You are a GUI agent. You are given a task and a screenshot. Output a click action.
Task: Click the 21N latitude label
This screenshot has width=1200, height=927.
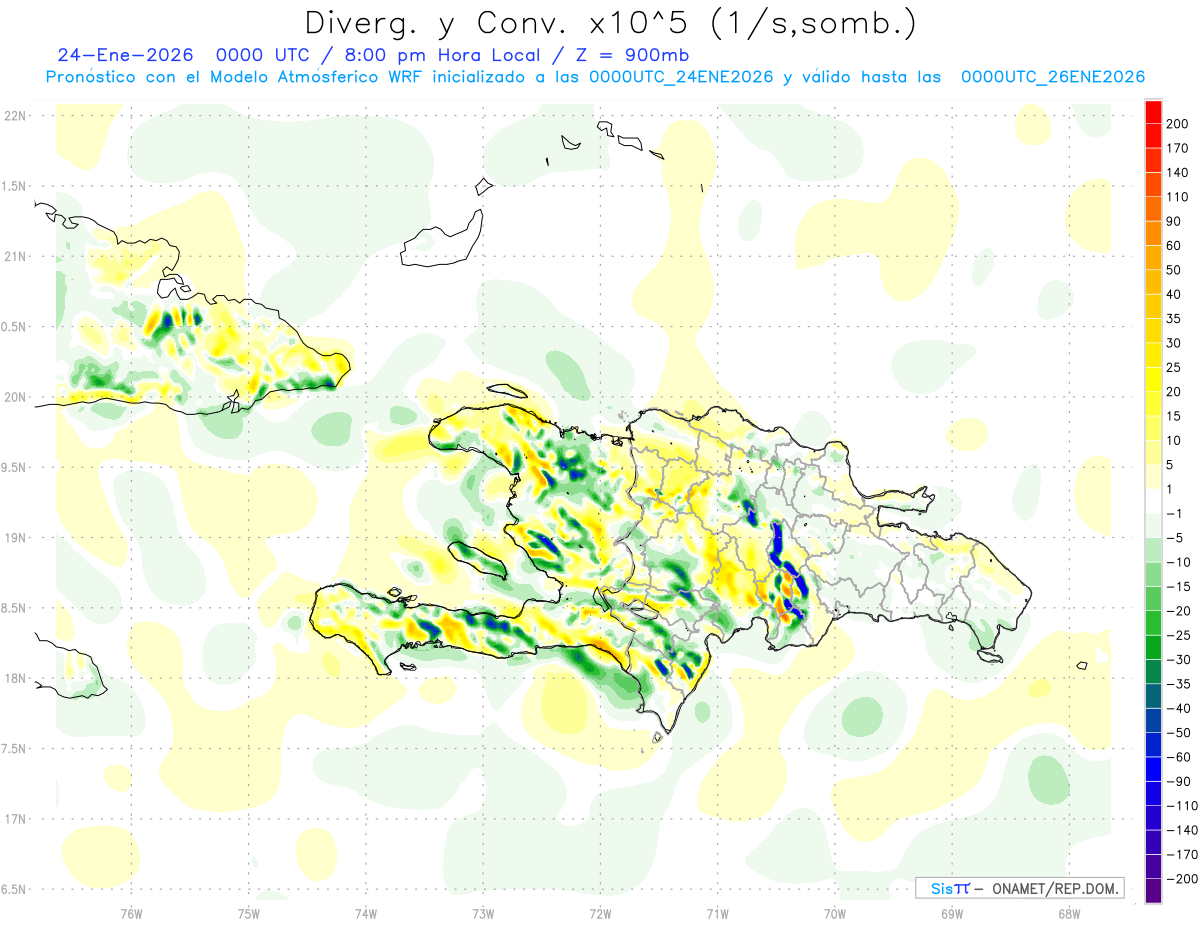(14, 256)
